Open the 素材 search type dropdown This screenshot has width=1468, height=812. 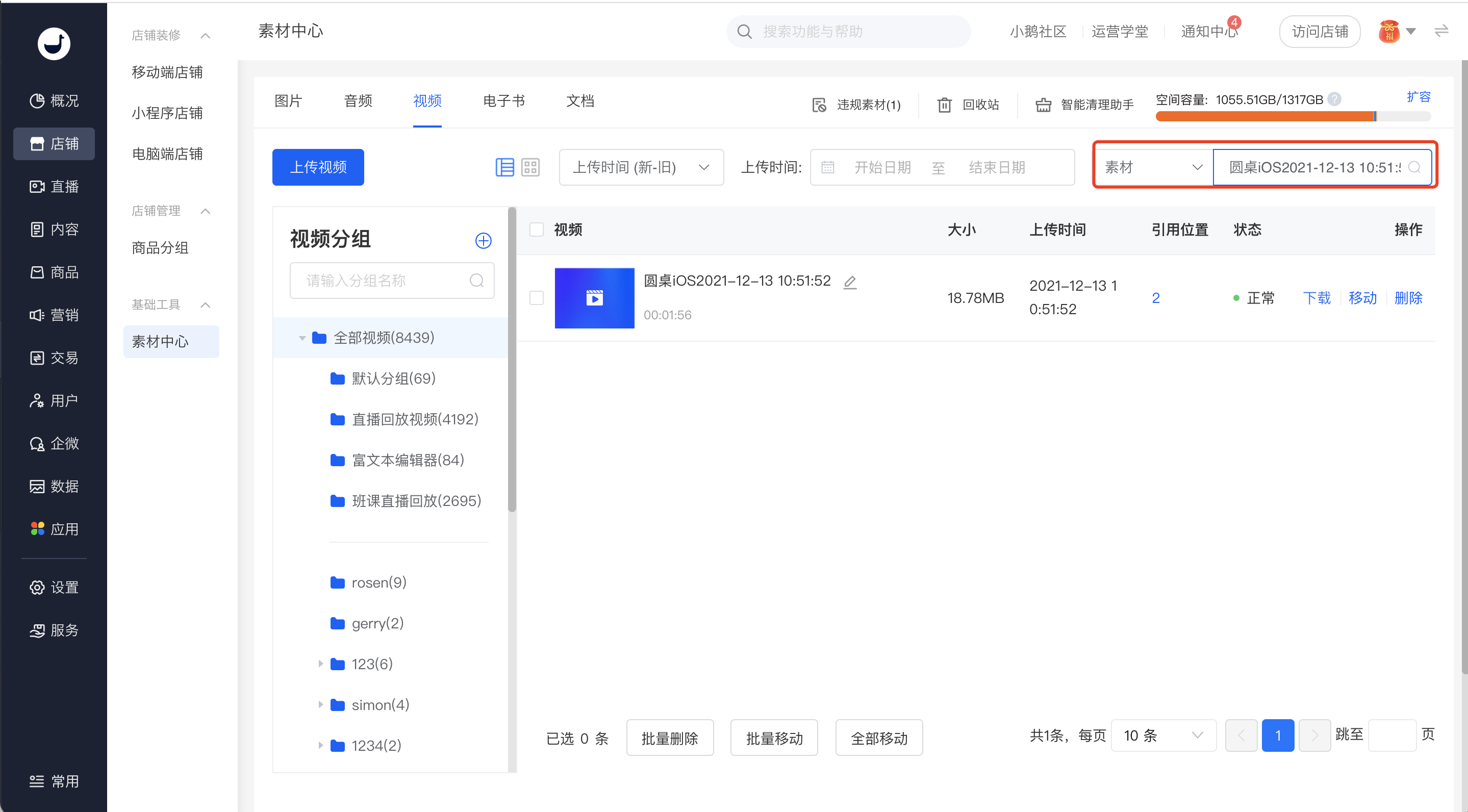point(1153,167)
